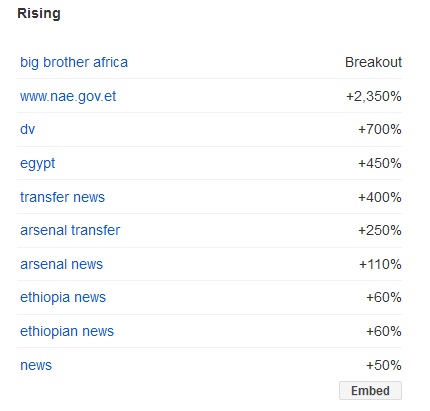Screen dimensions: 430x411
Task: Open the transfer news query link
Action: (x=62, y=197)
